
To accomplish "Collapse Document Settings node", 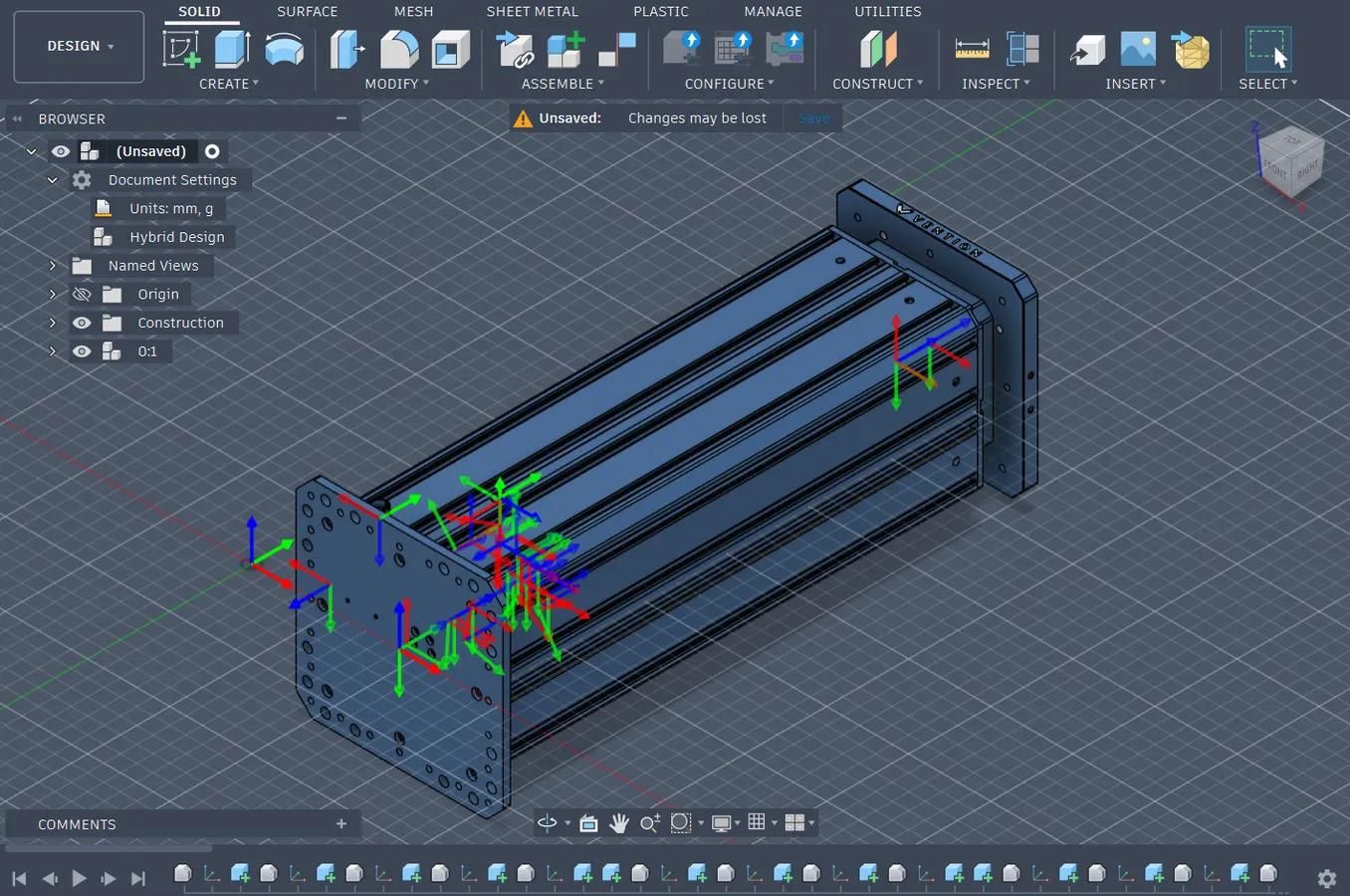I will (53, 180).
